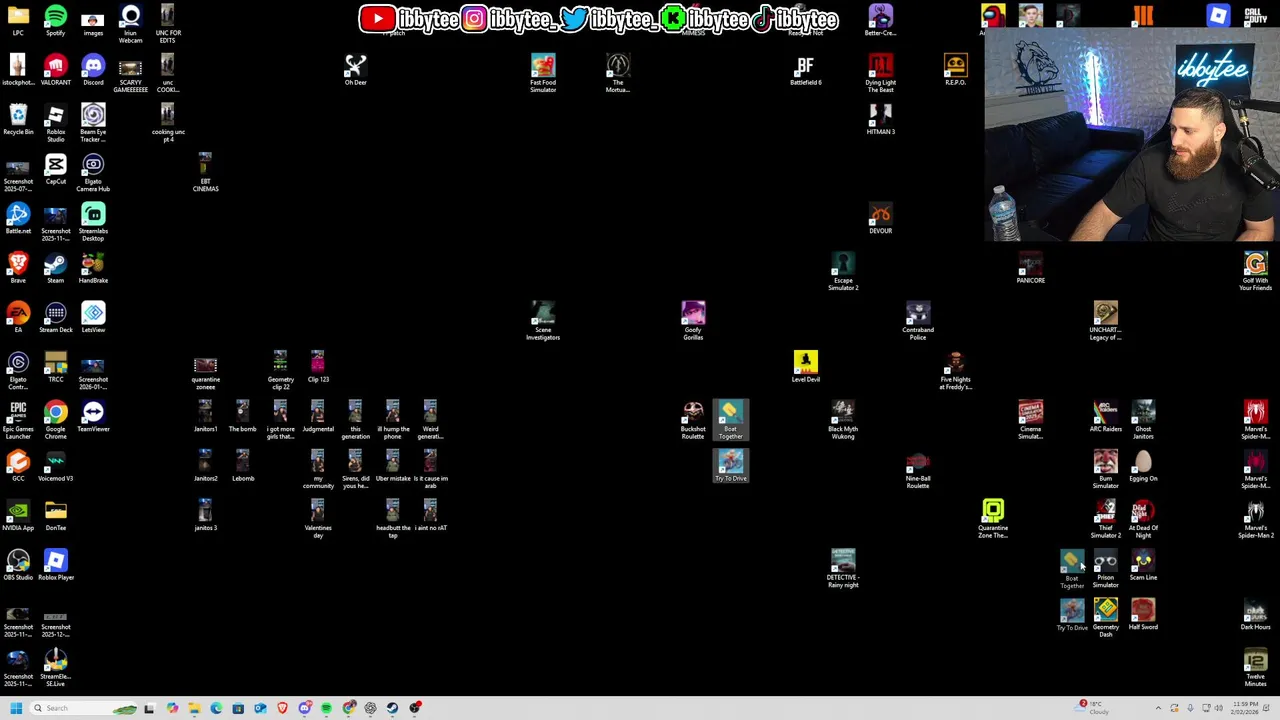Viewport: 1280px width, 720px height.
Task: Open the Prison Simulator shortcut
Action: [1105, 569]
